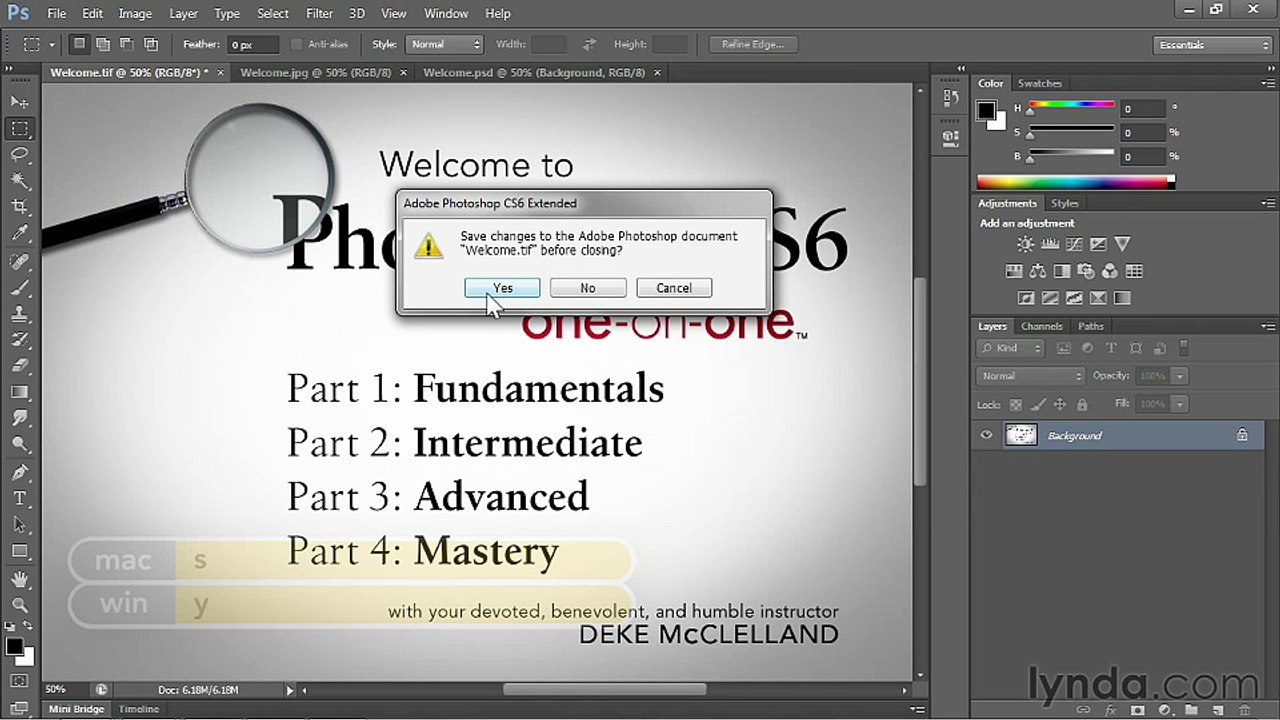Select the Eraser tool
1280x720 pixels.
pos(19,366)
